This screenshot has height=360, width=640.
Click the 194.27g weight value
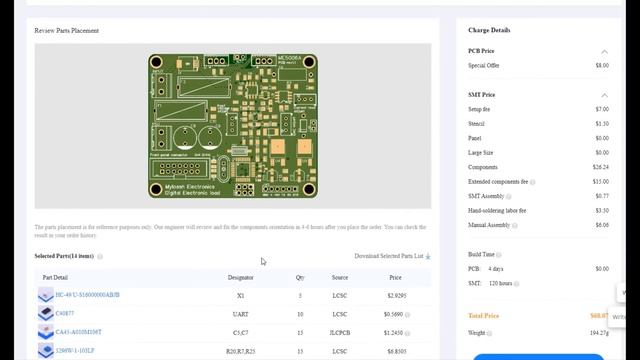coord(599,333)
